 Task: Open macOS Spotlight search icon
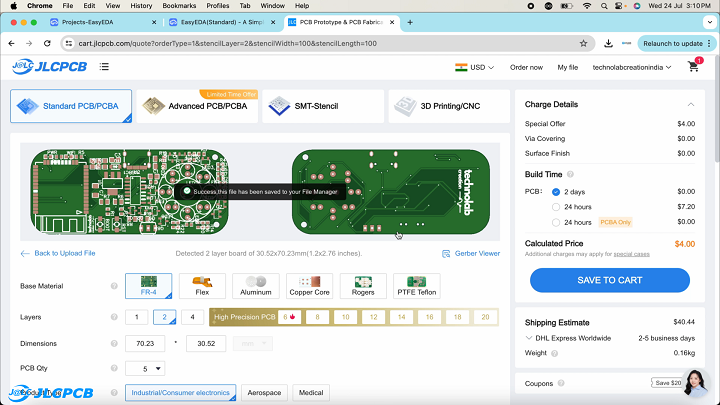(x=604, y=6)
